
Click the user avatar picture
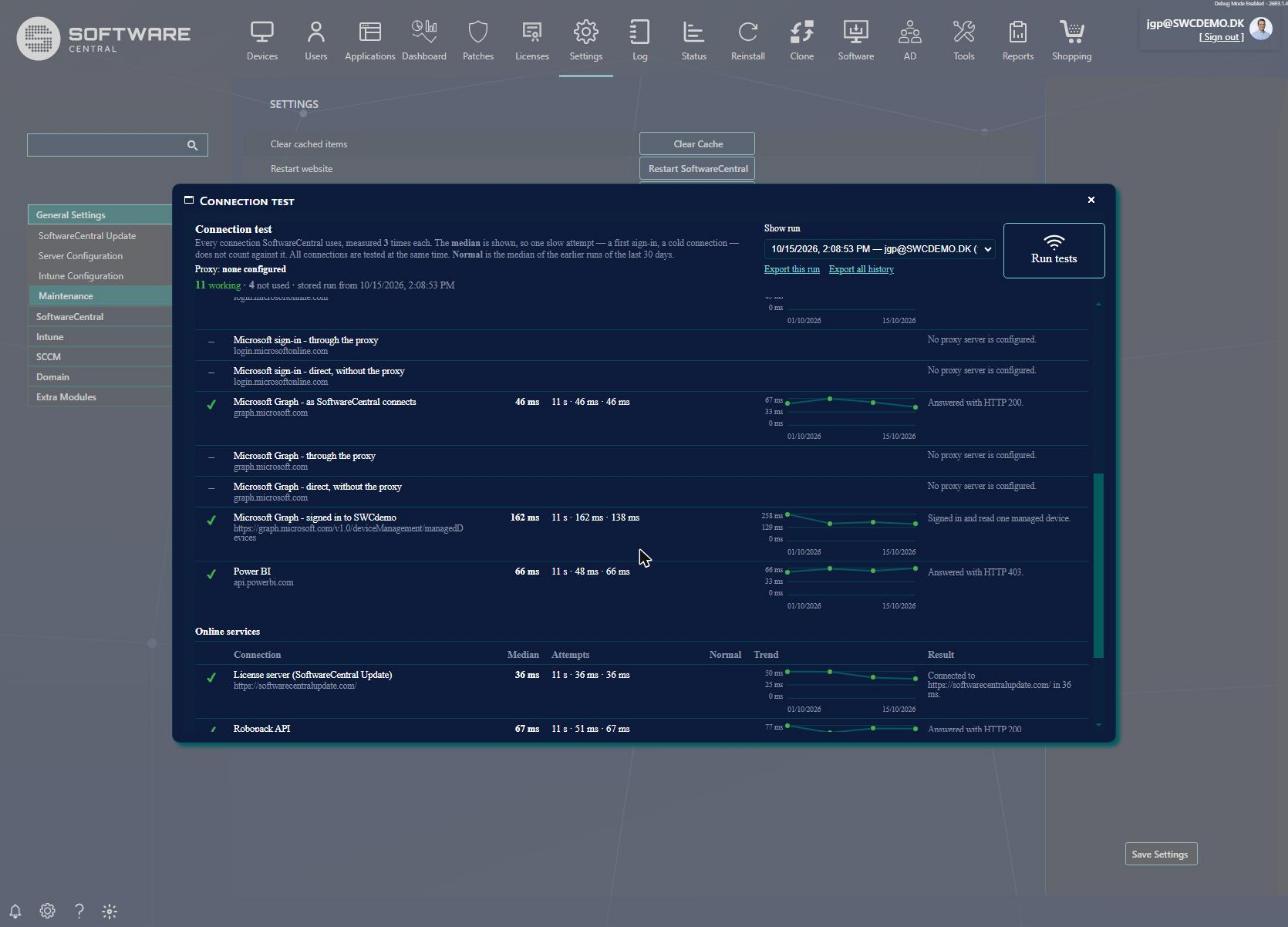tap(1260, 28)
